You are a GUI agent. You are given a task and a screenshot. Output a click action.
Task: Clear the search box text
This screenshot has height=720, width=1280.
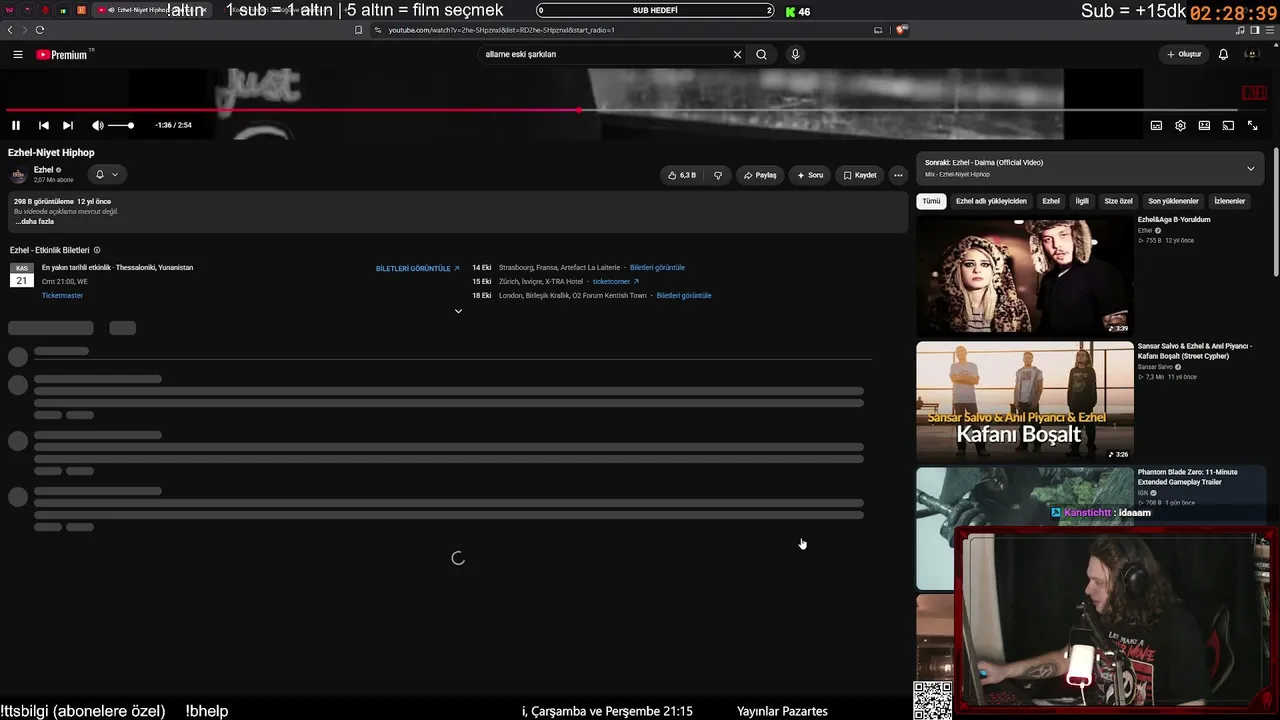pos(738,55)
